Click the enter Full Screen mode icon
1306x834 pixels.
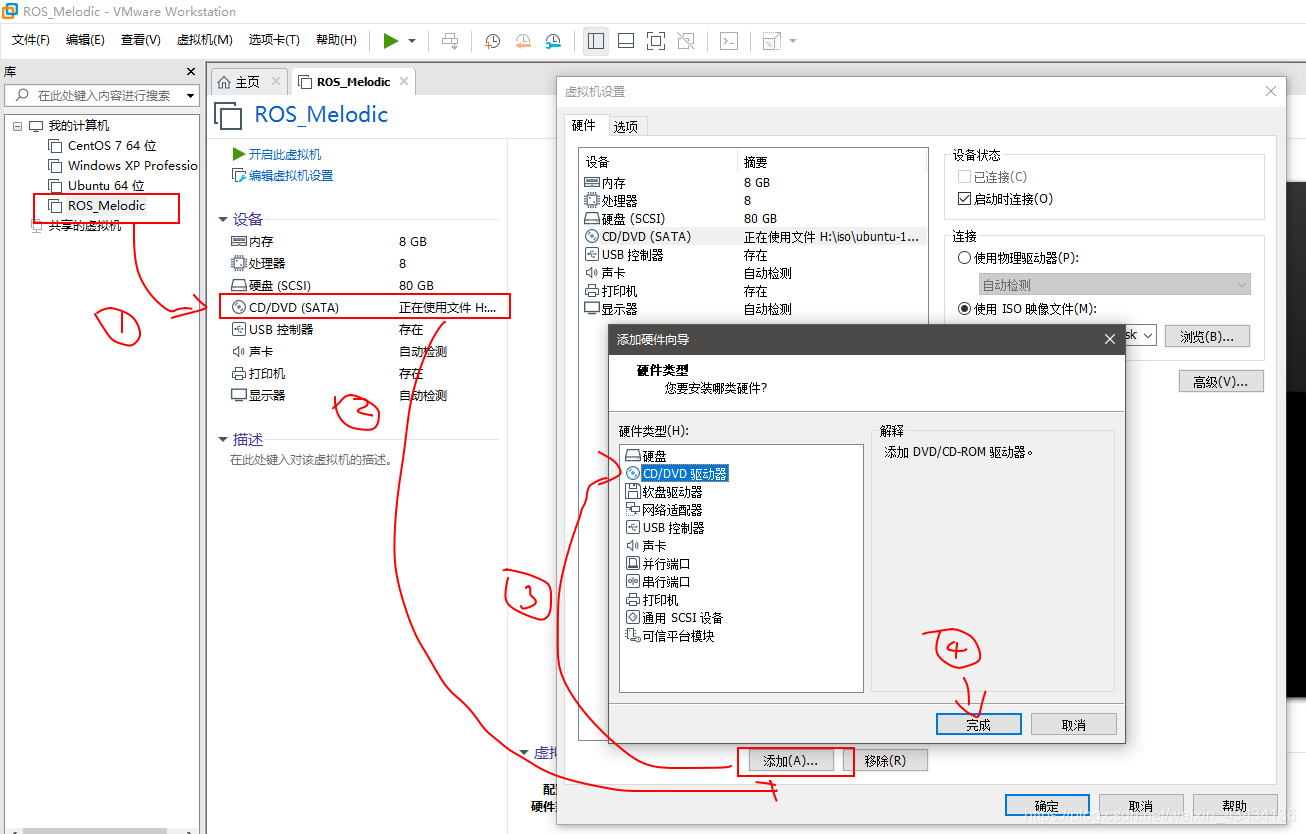[656, 41]
